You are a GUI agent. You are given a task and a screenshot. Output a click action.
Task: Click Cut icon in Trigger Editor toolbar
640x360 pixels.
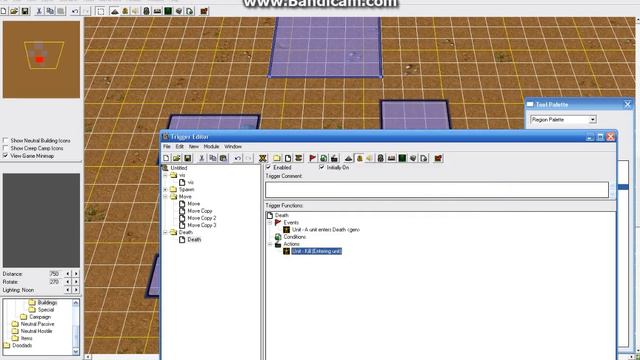pos(202,158)
